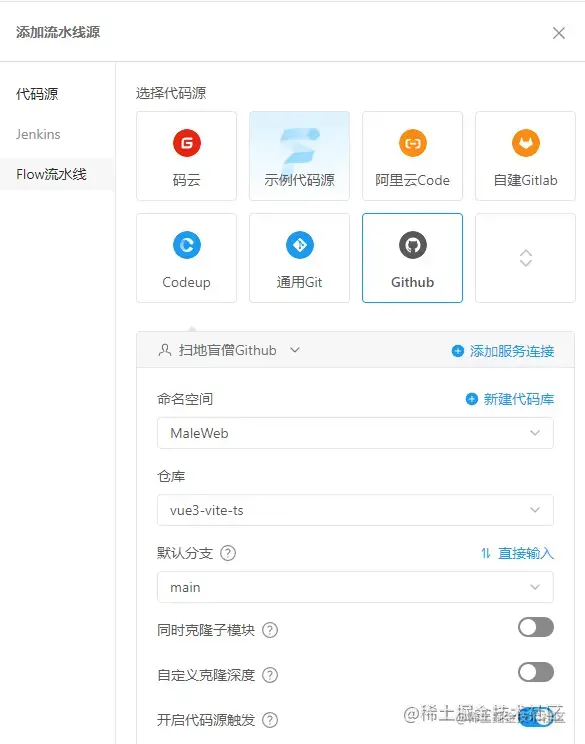Open the 默认分支 dropdown showing main

click(x=355, y=587)
